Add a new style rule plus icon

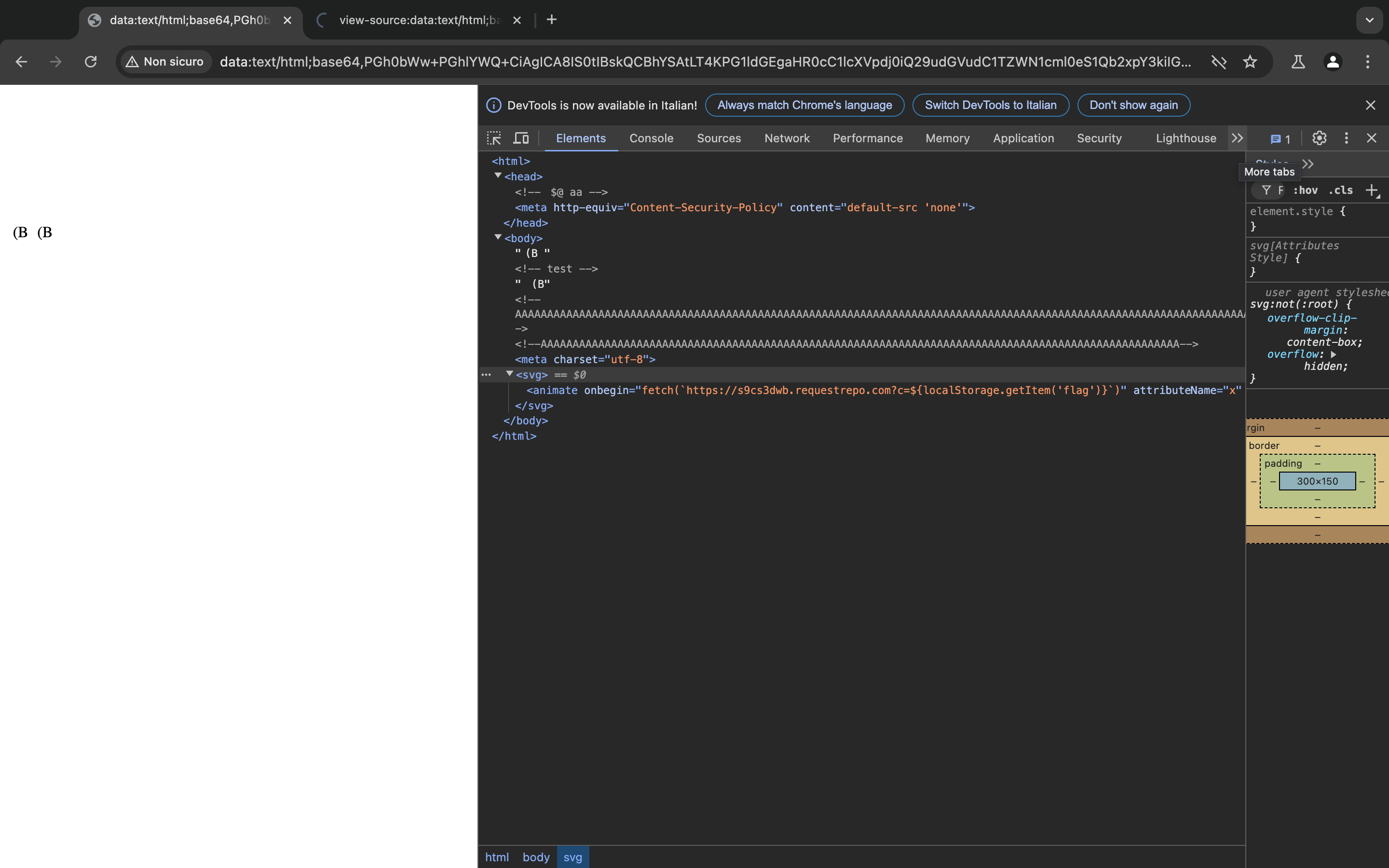tap(1372, 190)
